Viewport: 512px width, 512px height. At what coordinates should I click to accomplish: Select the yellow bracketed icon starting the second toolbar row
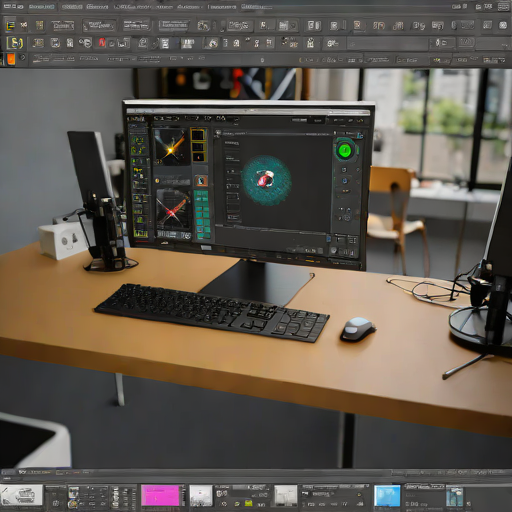(15, 43)
